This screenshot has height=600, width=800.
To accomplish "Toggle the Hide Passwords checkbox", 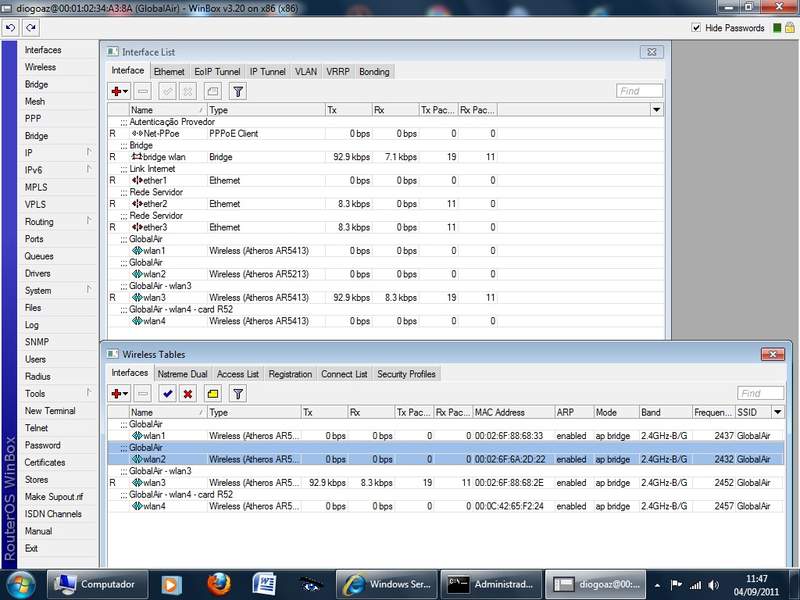I will (696, 28).
